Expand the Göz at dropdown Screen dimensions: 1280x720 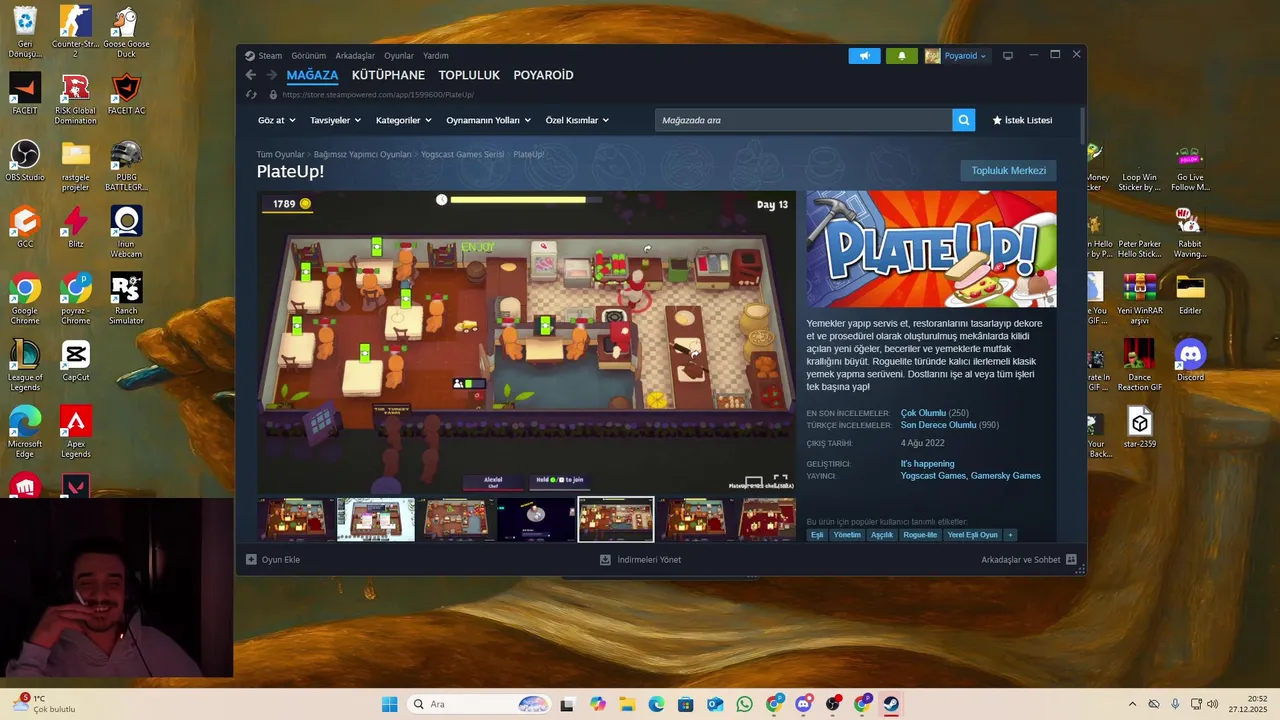[x=277, y=120]
